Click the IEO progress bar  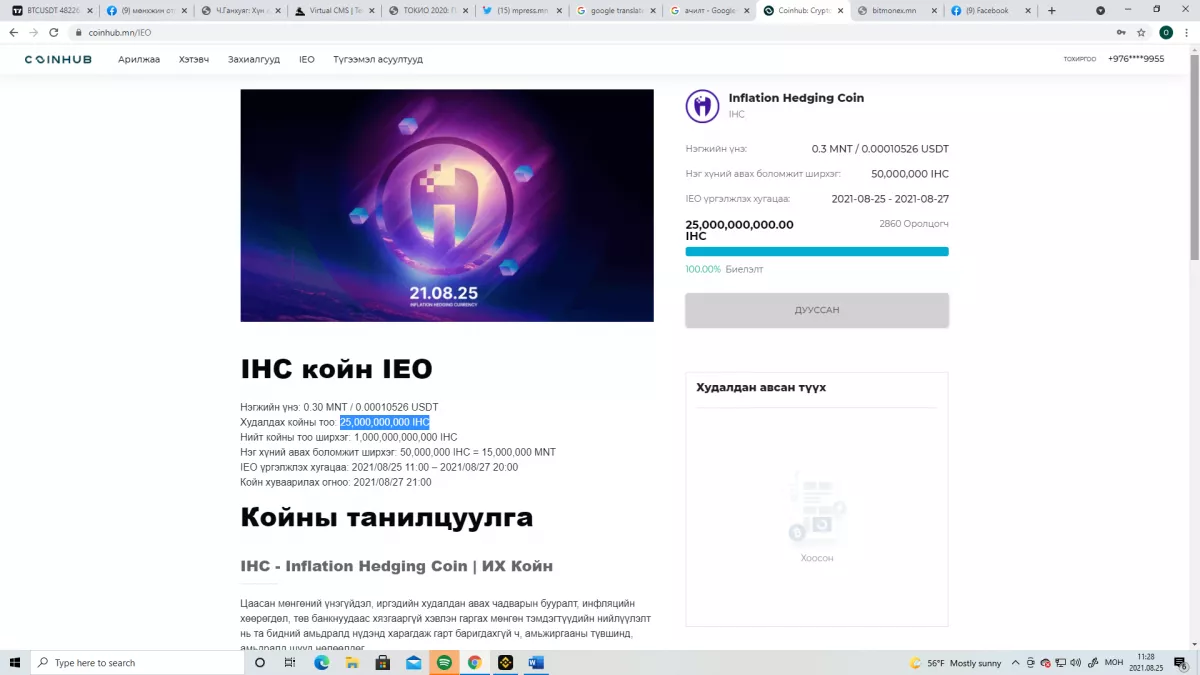pos(817,252)
